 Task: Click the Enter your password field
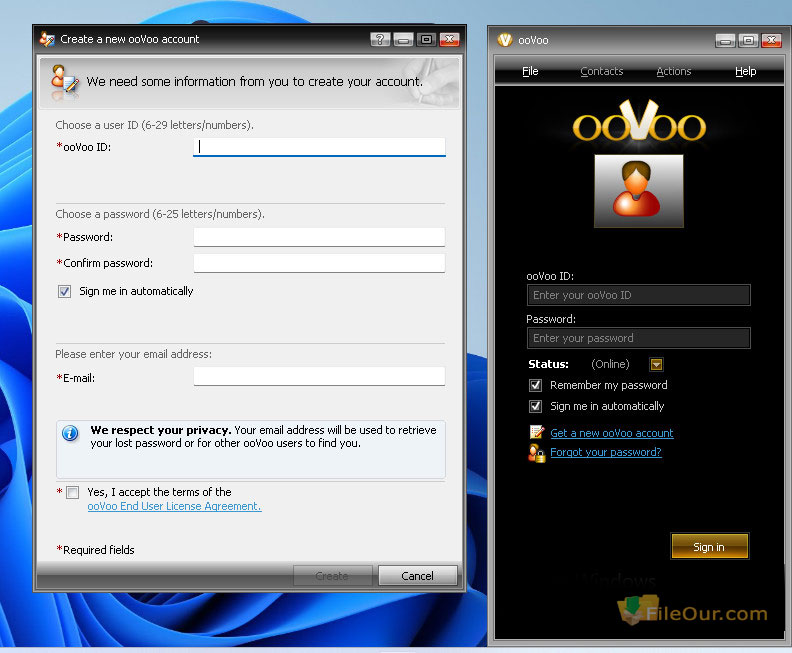pyautogui.click(x=638, y=338)
